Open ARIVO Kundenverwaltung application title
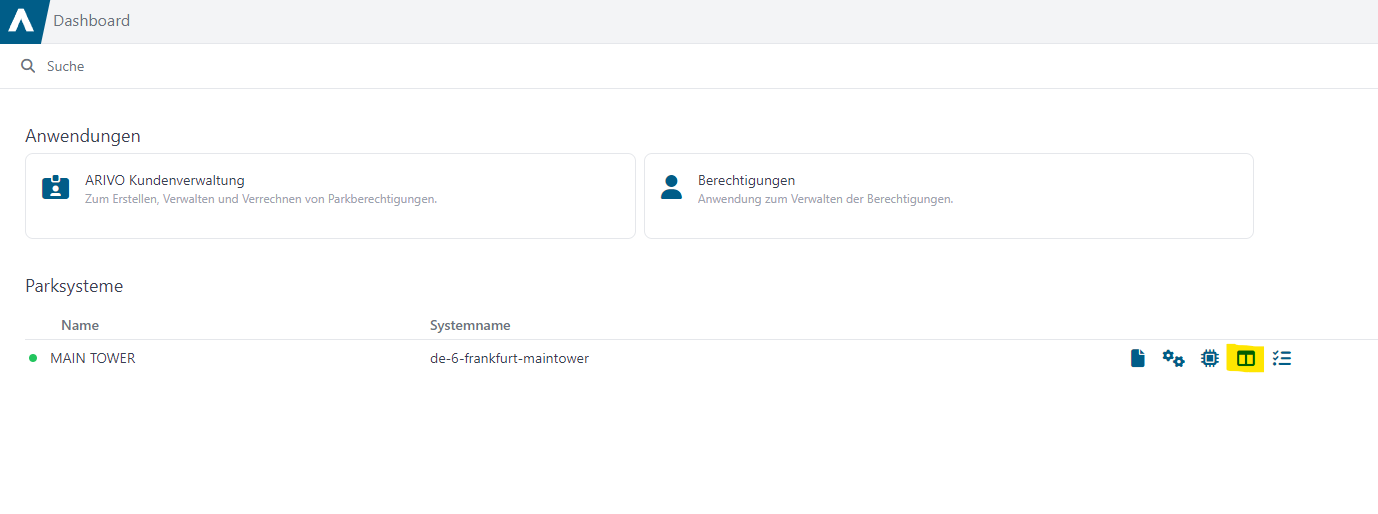Screen dimensions: 1378x514 click(x=165, y=181)
